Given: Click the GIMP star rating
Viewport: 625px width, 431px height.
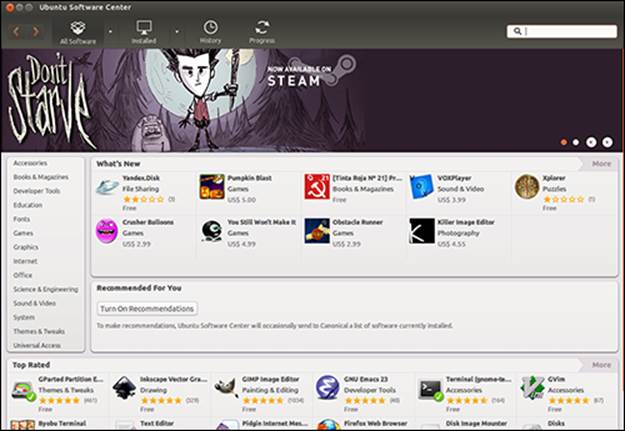Looking at the screenshot, I should tap(262, 400).
